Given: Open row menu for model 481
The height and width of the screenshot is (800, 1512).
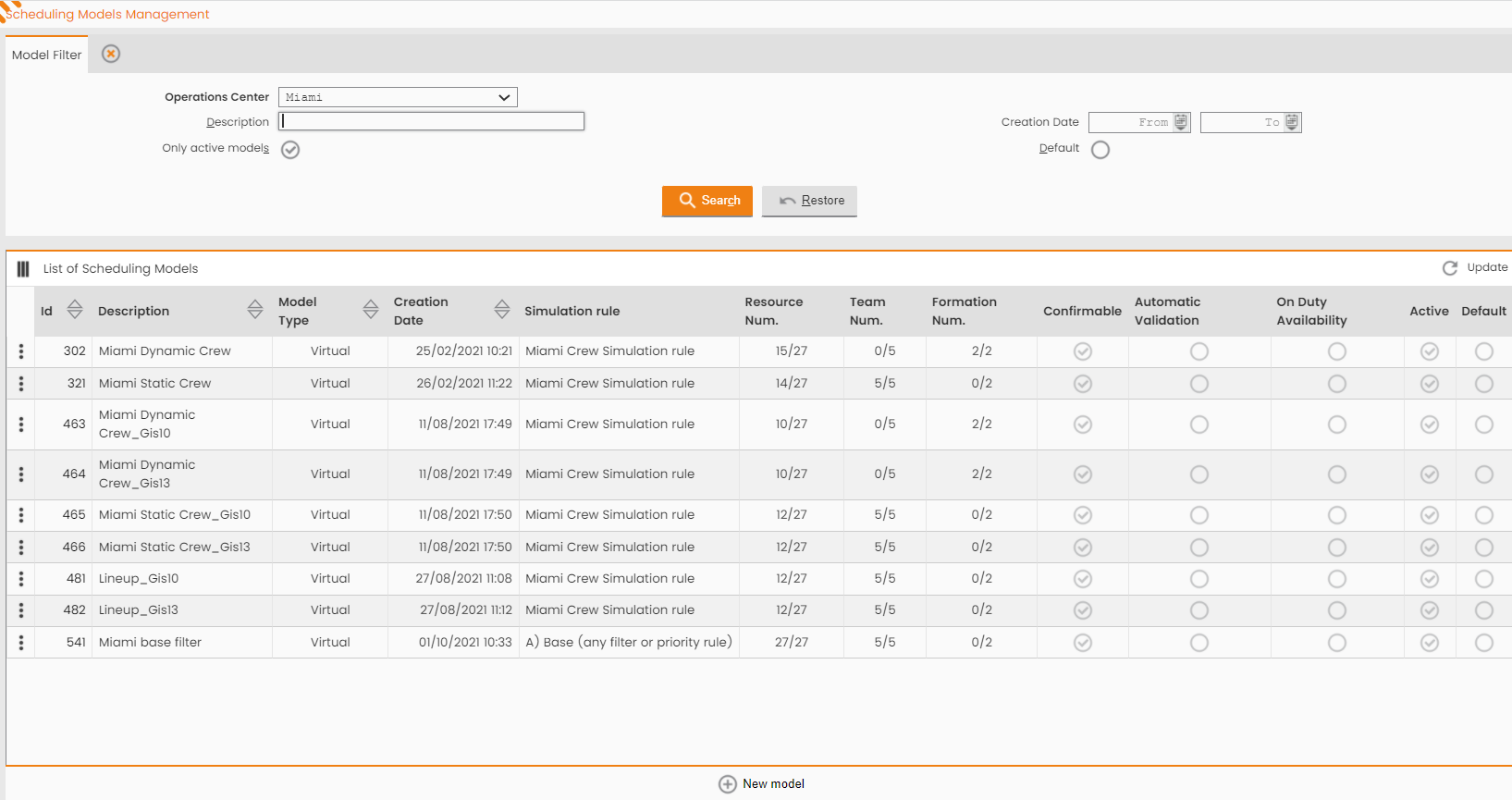Looking at the screenshot, I should tap(21, 578).
